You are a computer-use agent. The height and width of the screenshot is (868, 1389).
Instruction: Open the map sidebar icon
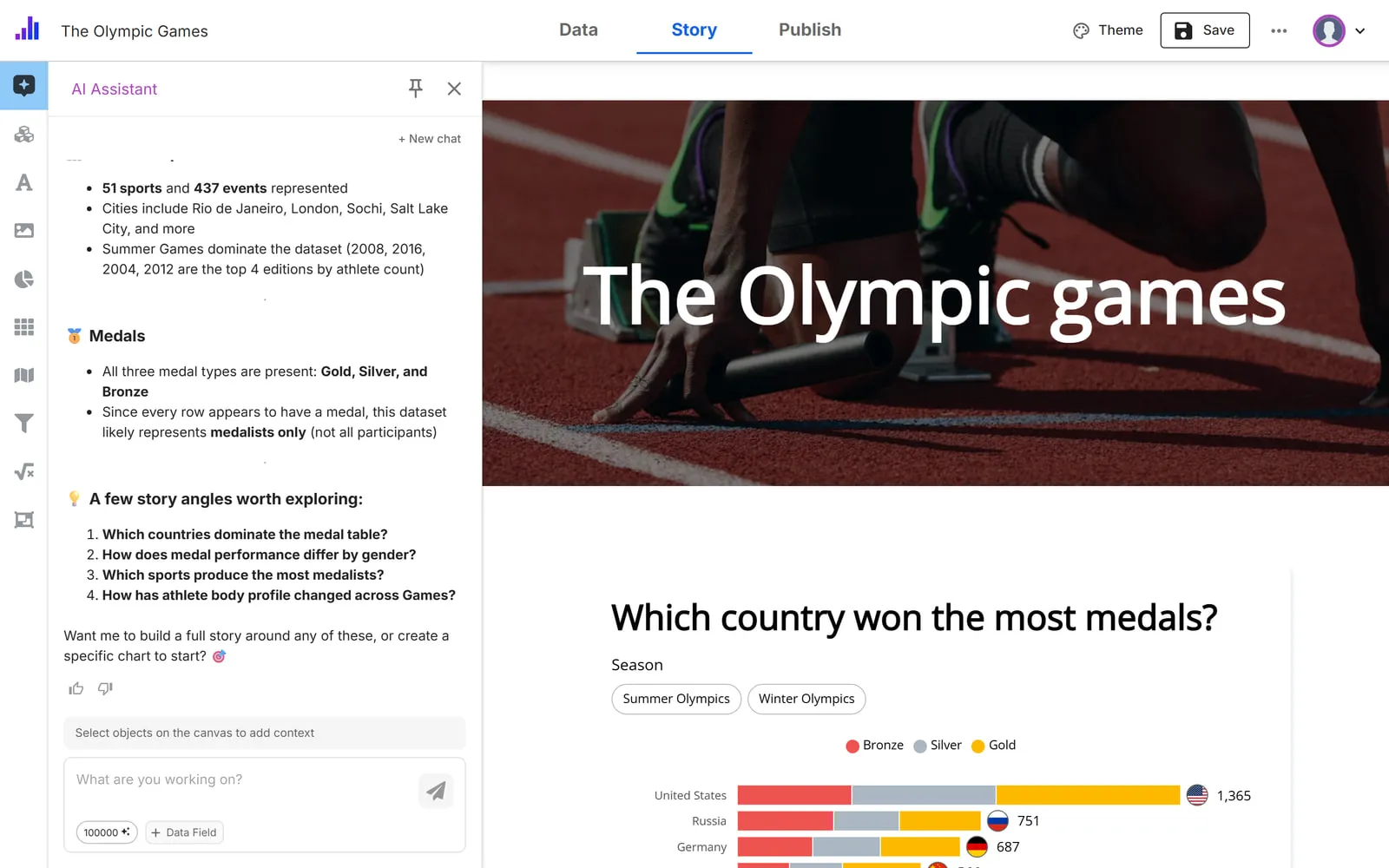(23, 375)
